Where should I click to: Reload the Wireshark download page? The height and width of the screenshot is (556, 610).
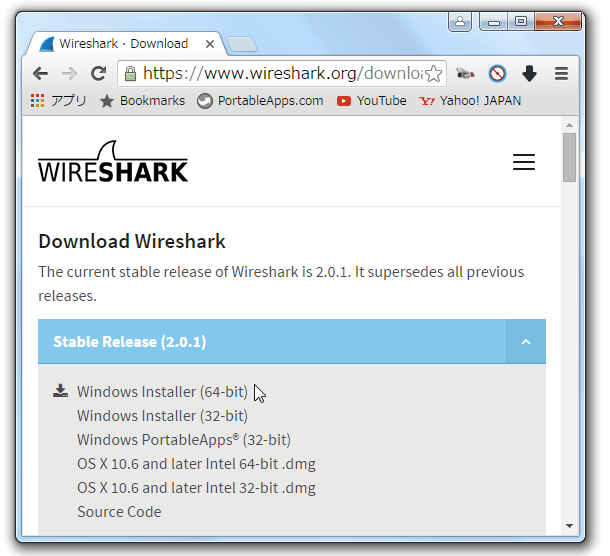click(98, 73)
